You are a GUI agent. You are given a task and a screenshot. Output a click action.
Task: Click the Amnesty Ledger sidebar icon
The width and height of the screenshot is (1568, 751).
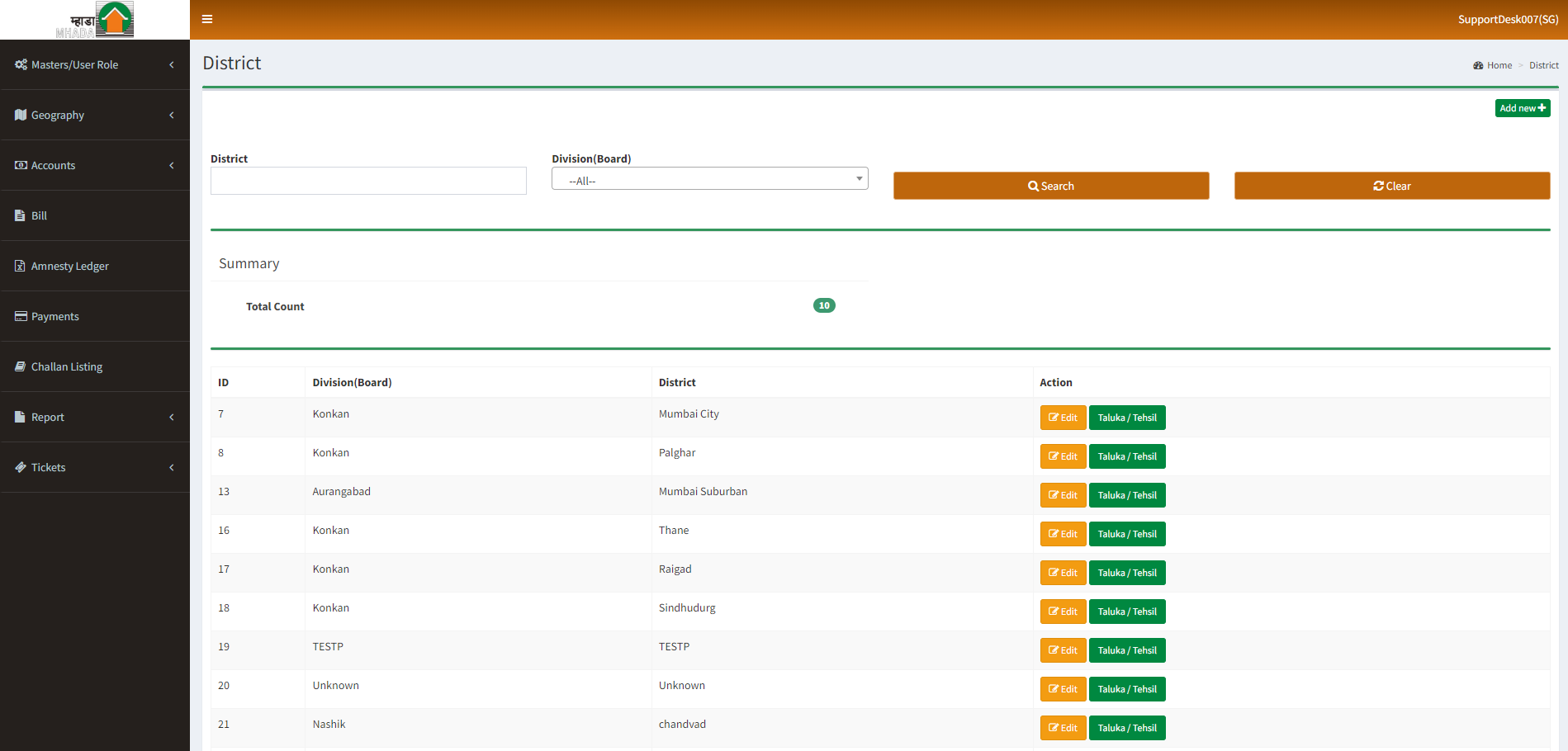[x=21, y=266]
